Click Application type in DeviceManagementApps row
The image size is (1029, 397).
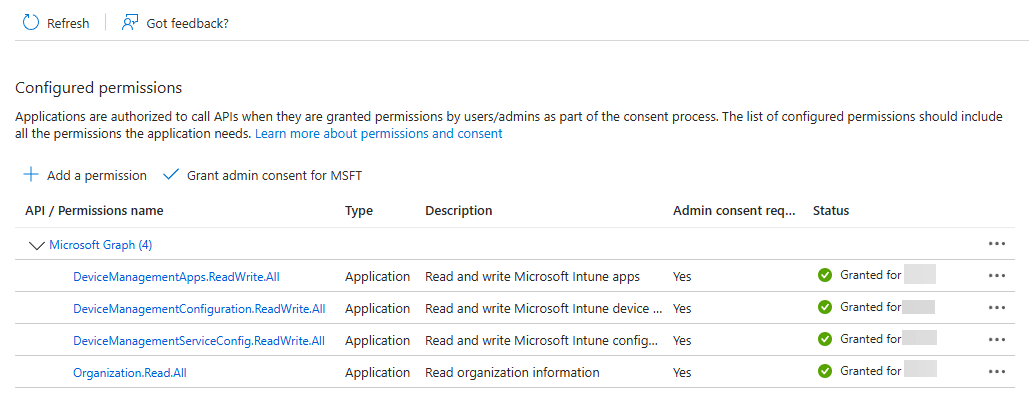click(x=378, y=276)
